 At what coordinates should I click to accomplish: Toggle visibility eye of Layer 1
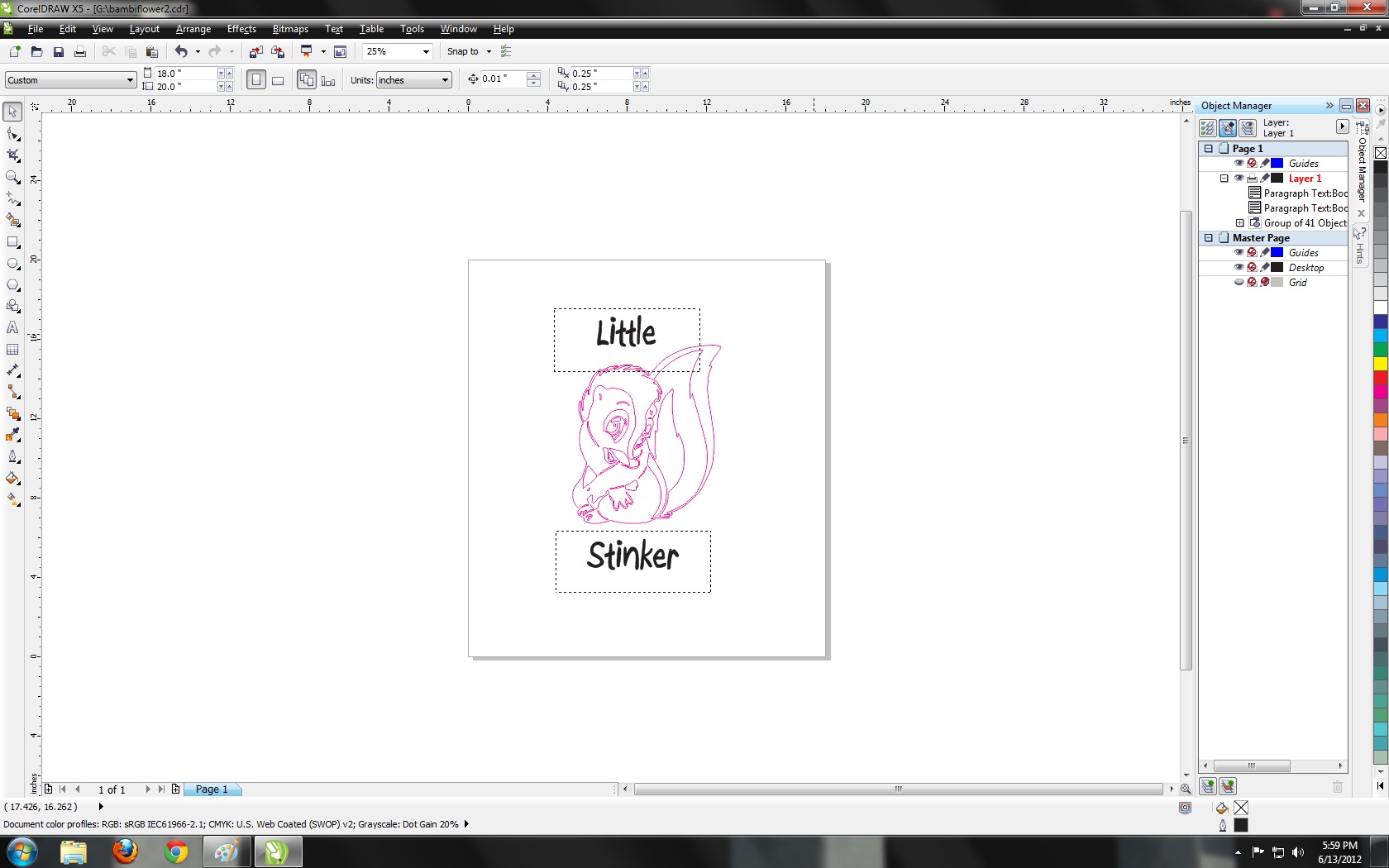[x=1239, y=178]
